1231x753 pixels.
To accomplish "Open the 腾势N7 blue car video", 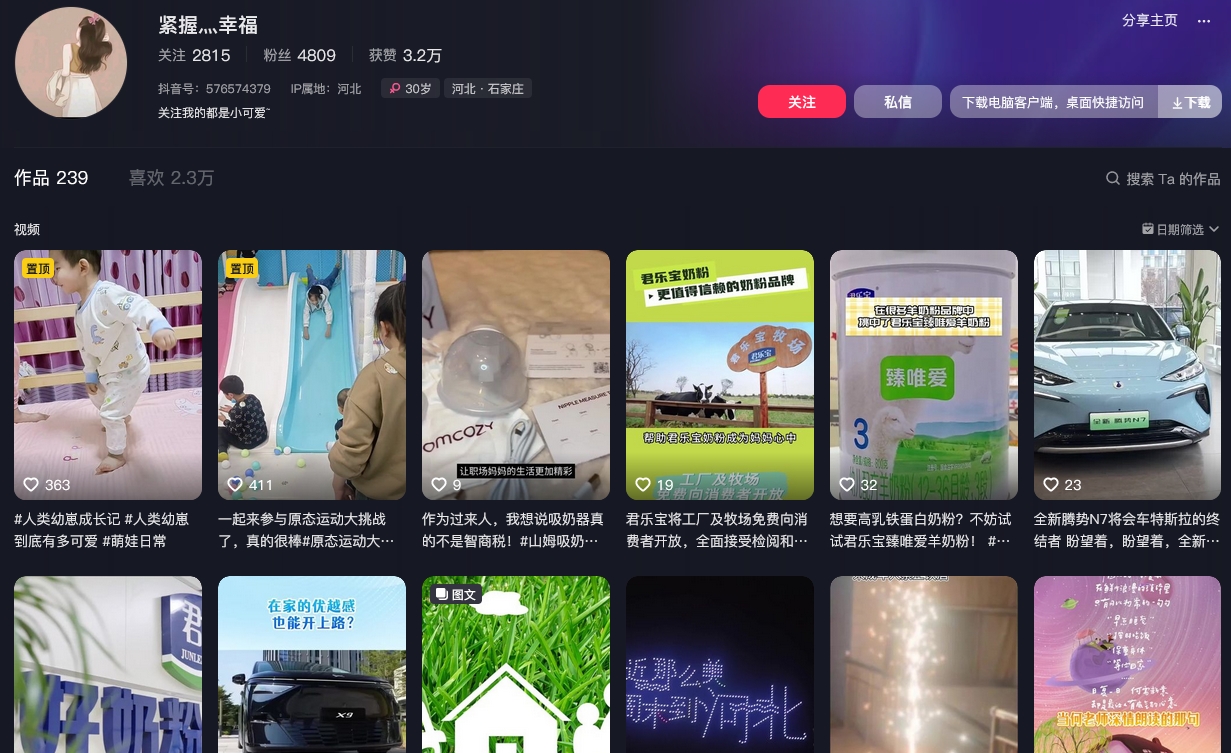I will (1128, 375).
